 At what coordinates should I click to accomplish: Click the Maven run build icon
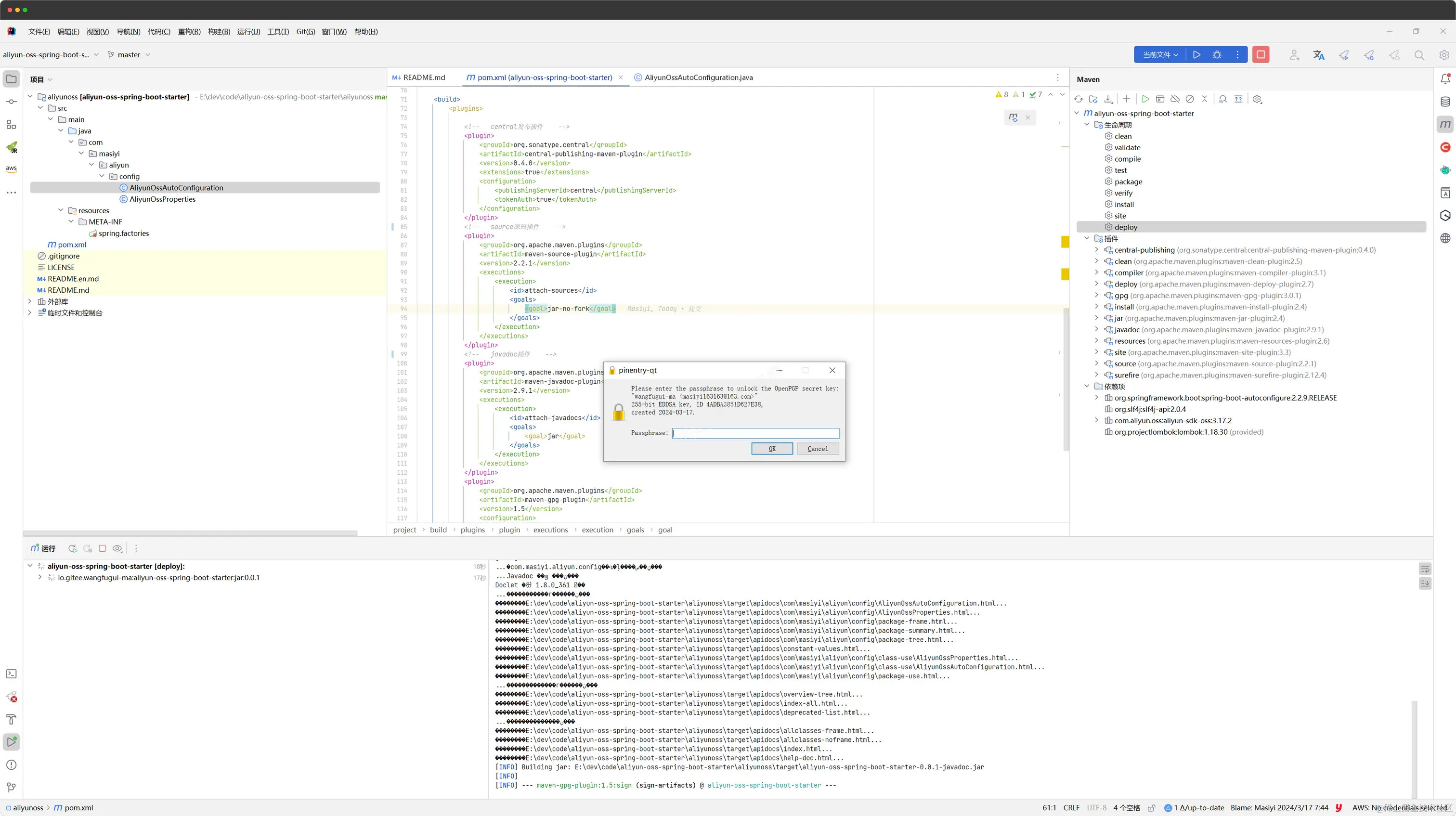pos(1145,99)
